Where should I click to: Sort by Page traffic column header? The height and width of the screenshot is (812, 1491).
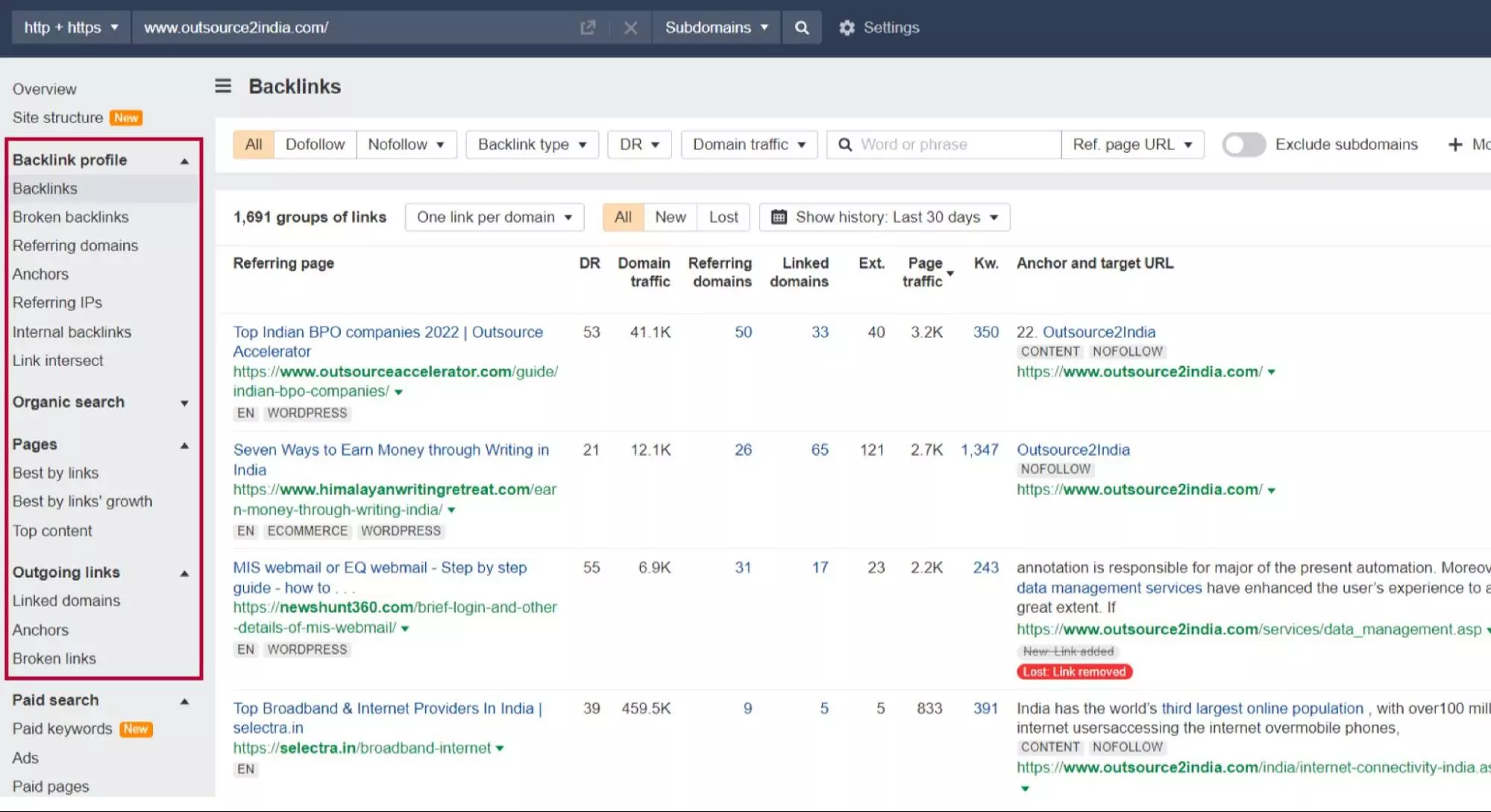pyautogui.click(x=925, y=272)
